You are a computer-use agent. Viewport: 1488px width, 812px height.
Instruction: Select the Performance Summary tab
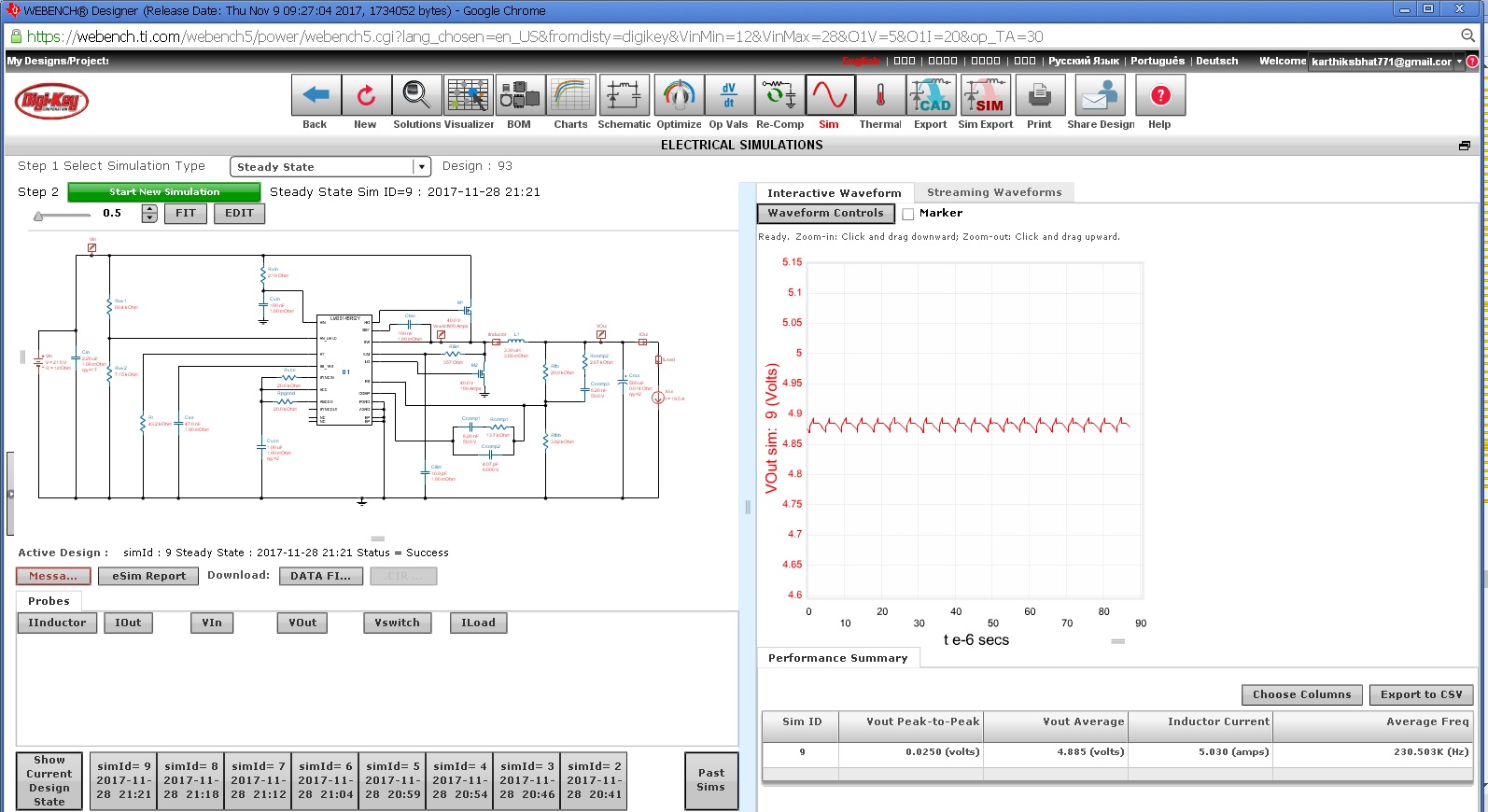837,658
